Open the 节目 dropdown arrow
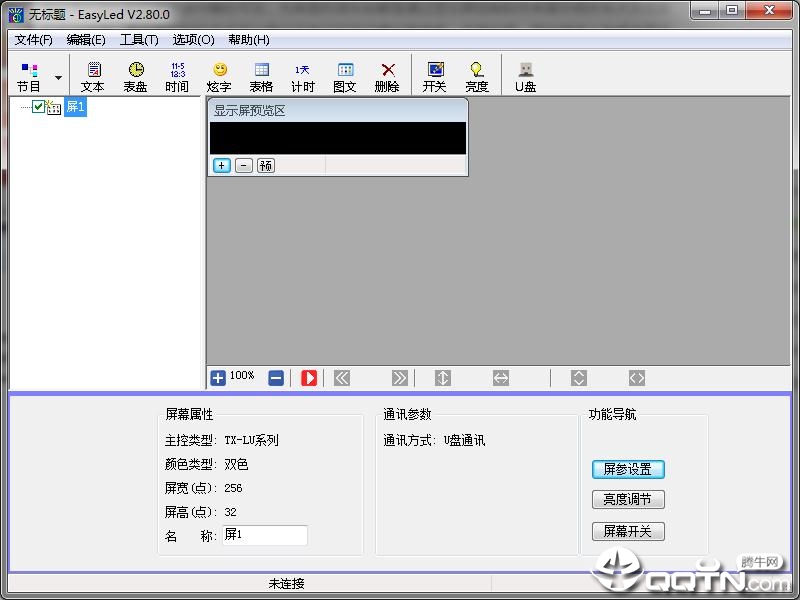 tap(58, 78)
